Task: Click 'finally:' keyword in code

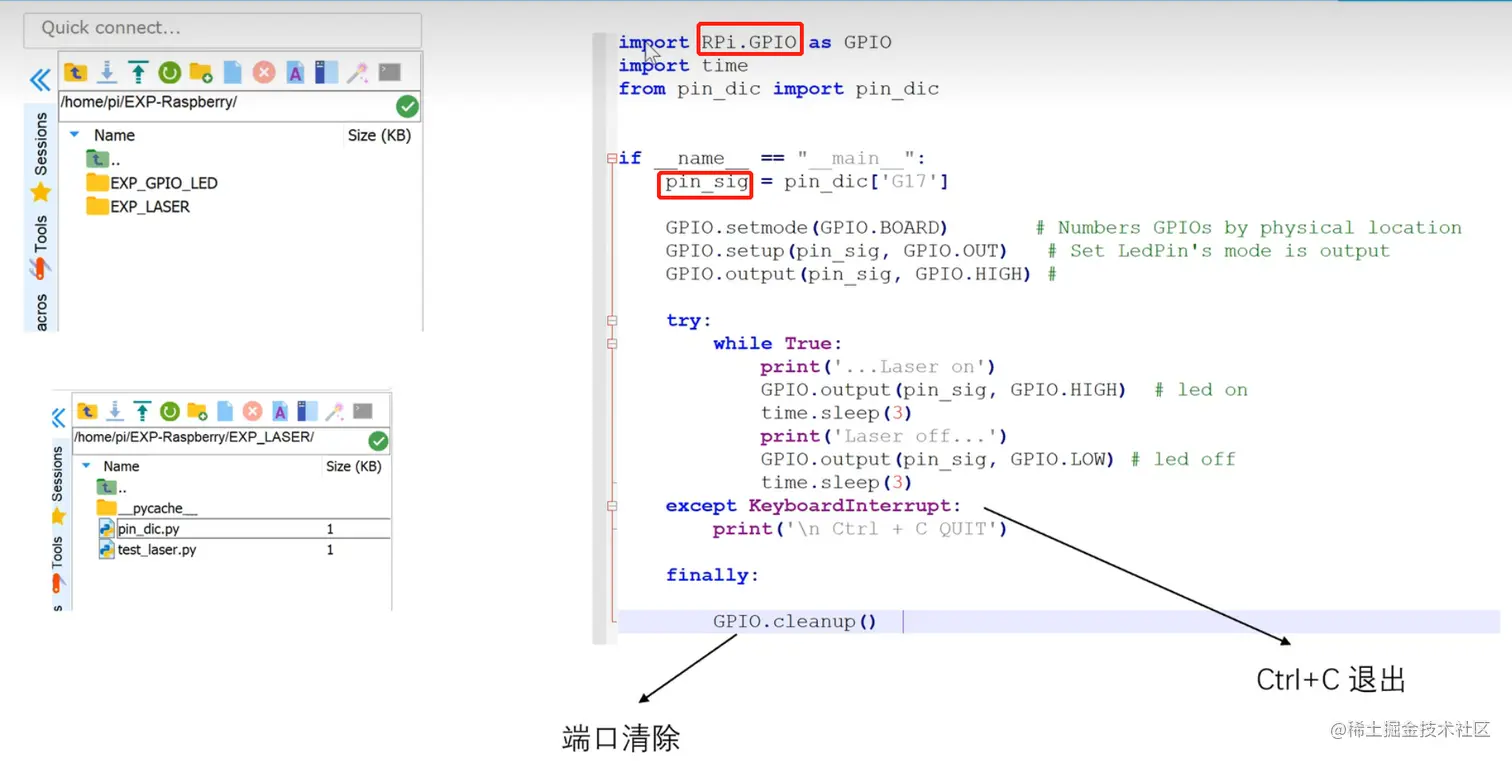Action: [x=713, y=575]
